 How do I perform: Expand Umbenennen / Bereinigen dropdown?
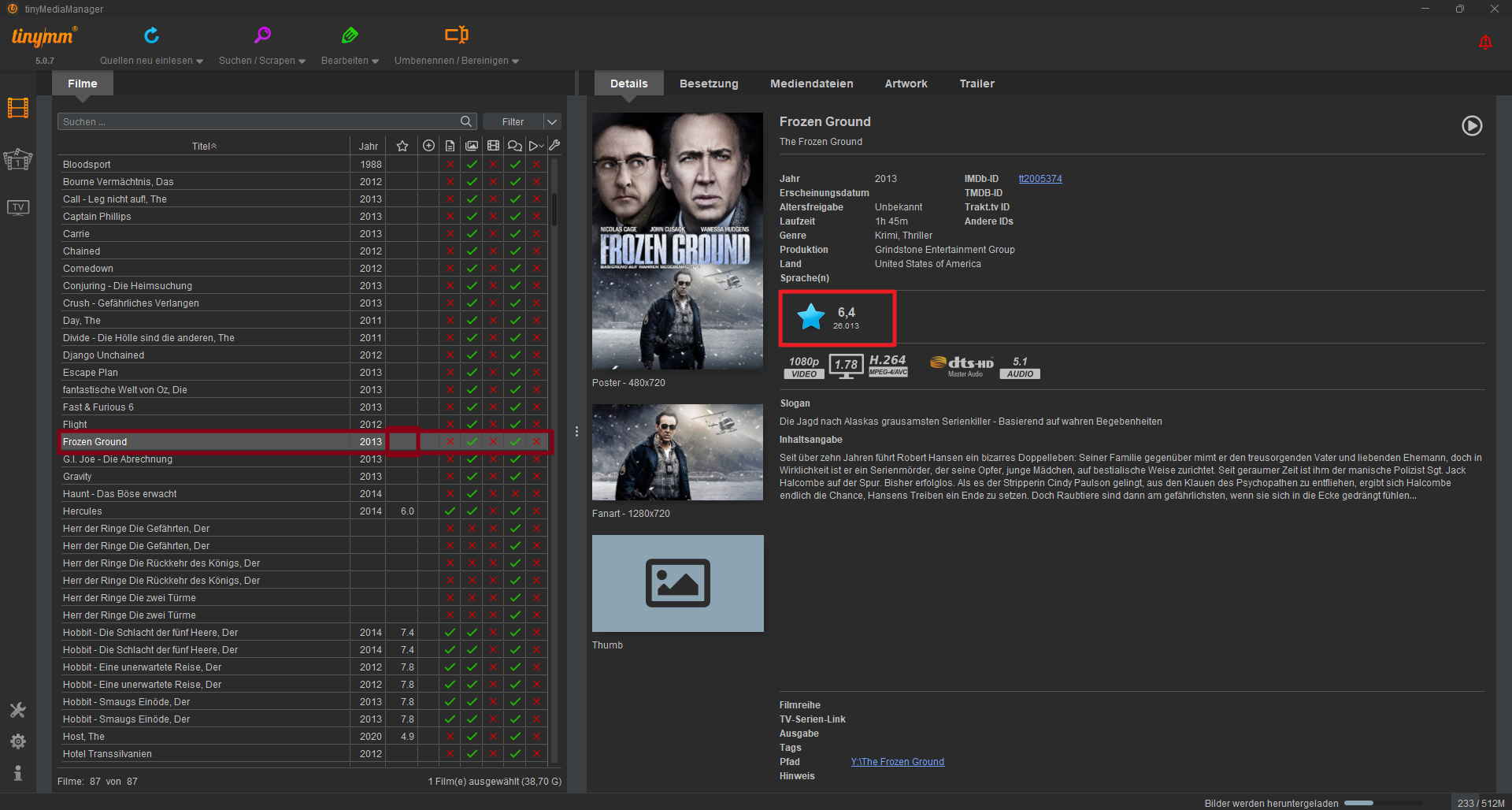coord(515,61)
